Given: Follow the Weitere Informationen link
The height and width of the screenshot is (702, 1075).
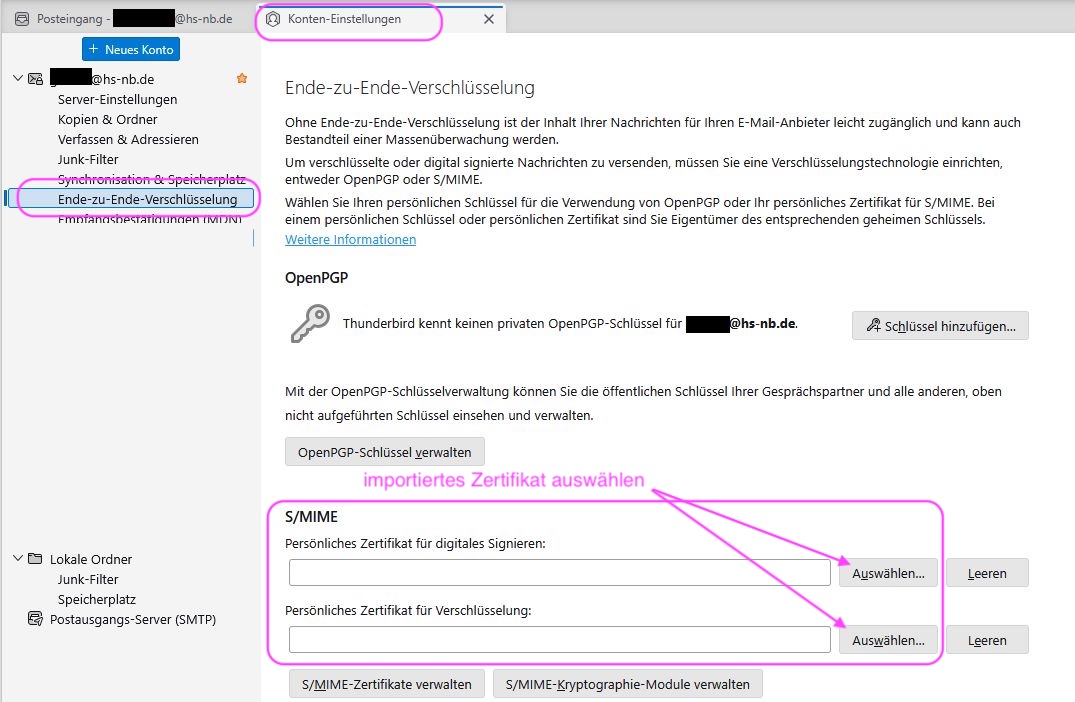Looking at the screenshot, I should 350,239.
